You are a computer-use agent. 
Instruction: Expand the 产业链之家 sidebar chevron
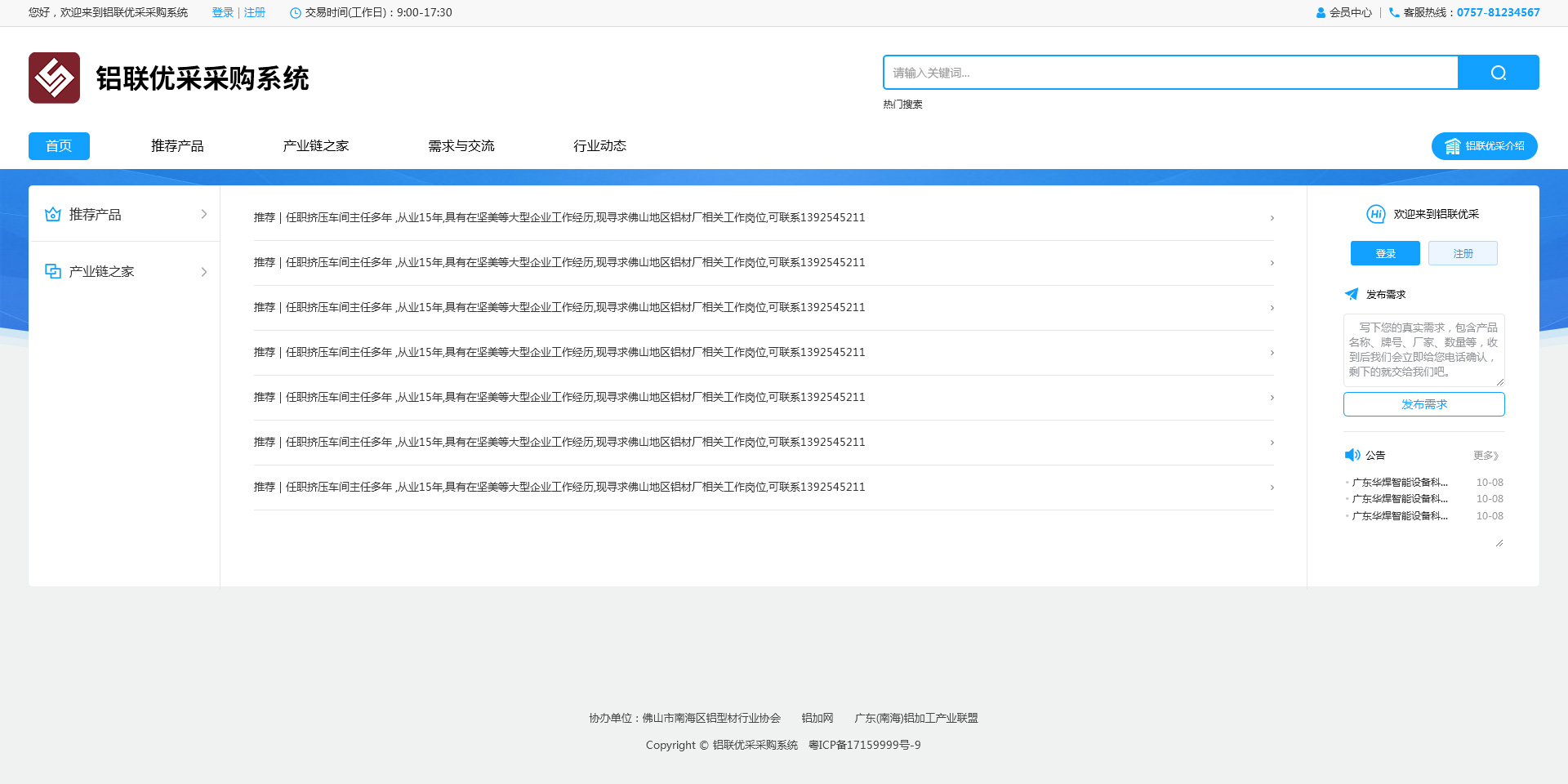point(204,272)
